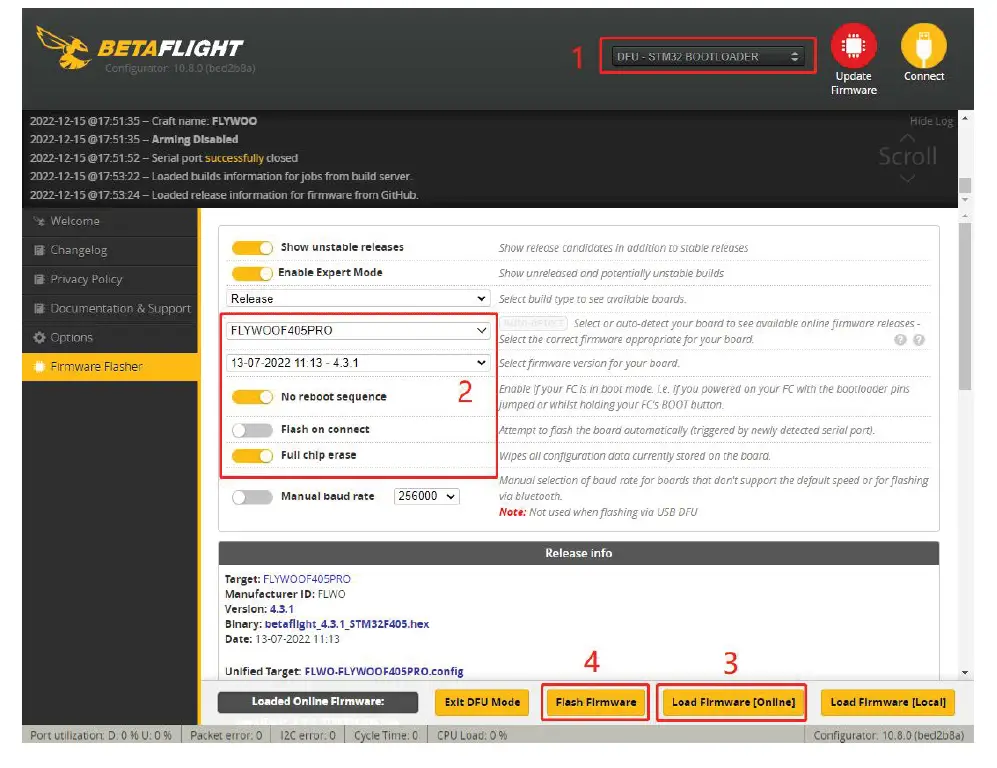Open FLWO-FLYWOOF405PRO.config unified target link

pyautogui.click(x=383, y=671)
